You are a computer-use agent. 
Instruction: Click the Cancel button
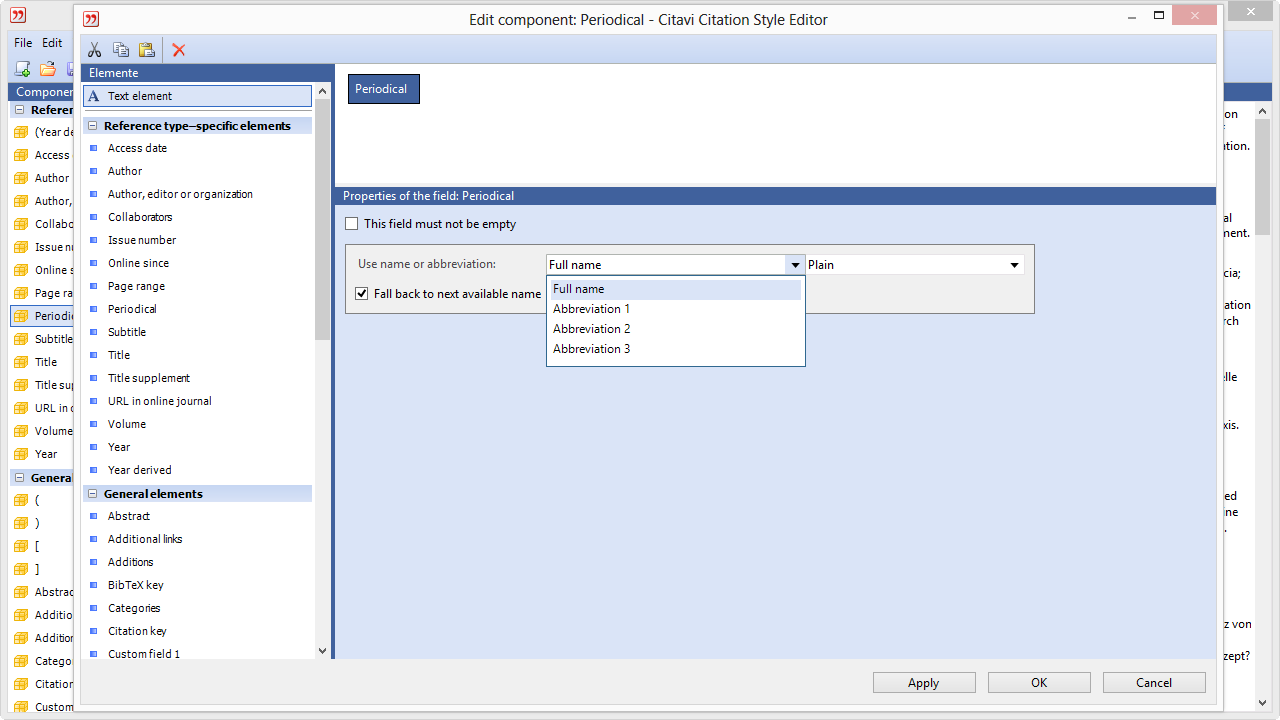pos(1154,683)
